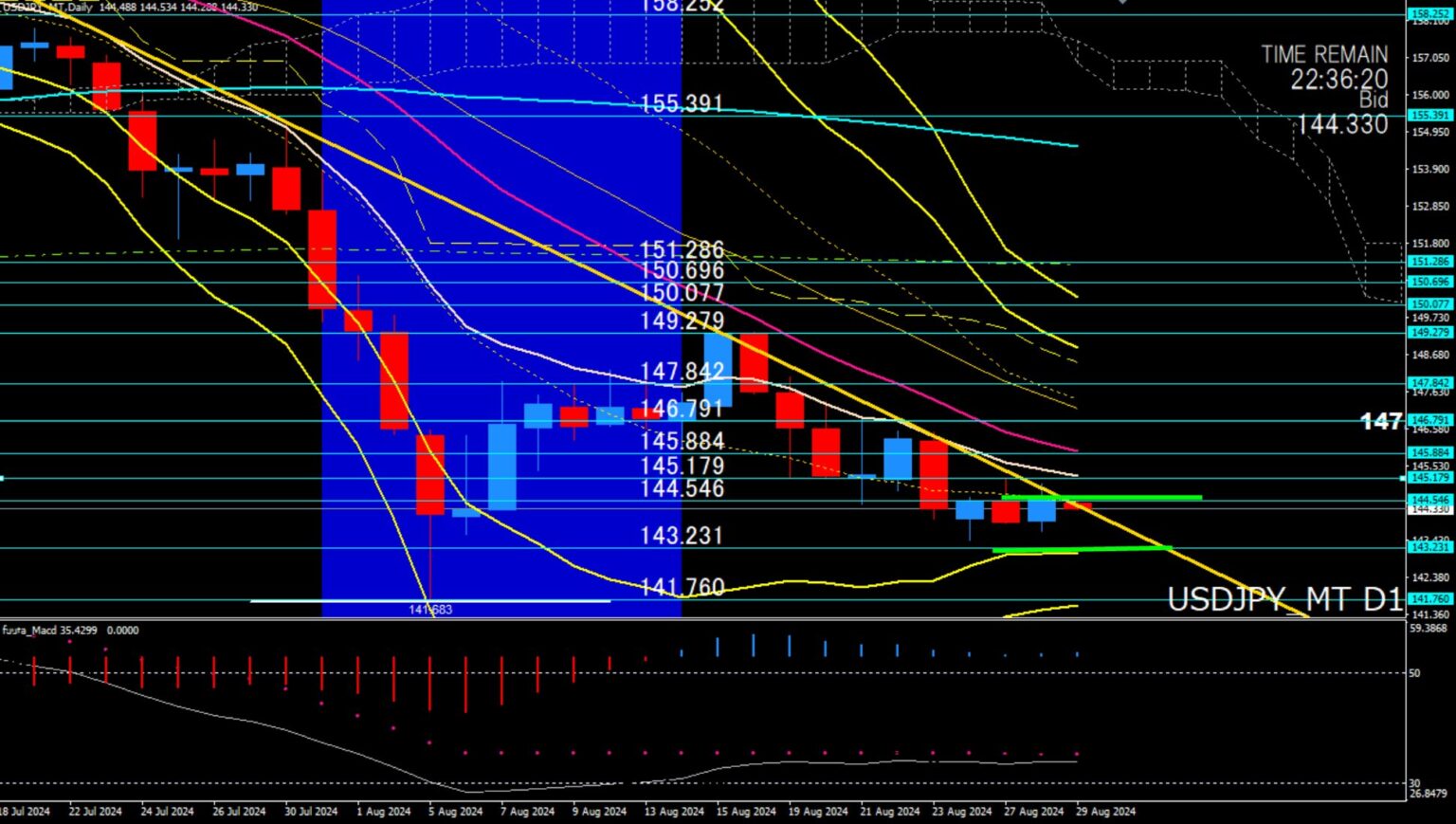Select the 141.683 low price annotation
This screenshot has height=824, width=1456.
point(430,610)
